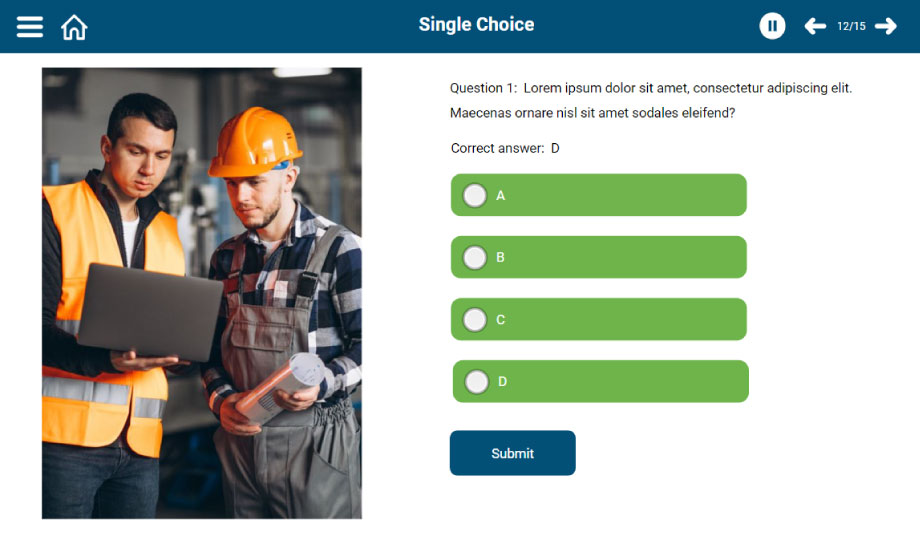
Task: Go to the home screen
Action: pyautogui.click(x=74, y=27)
